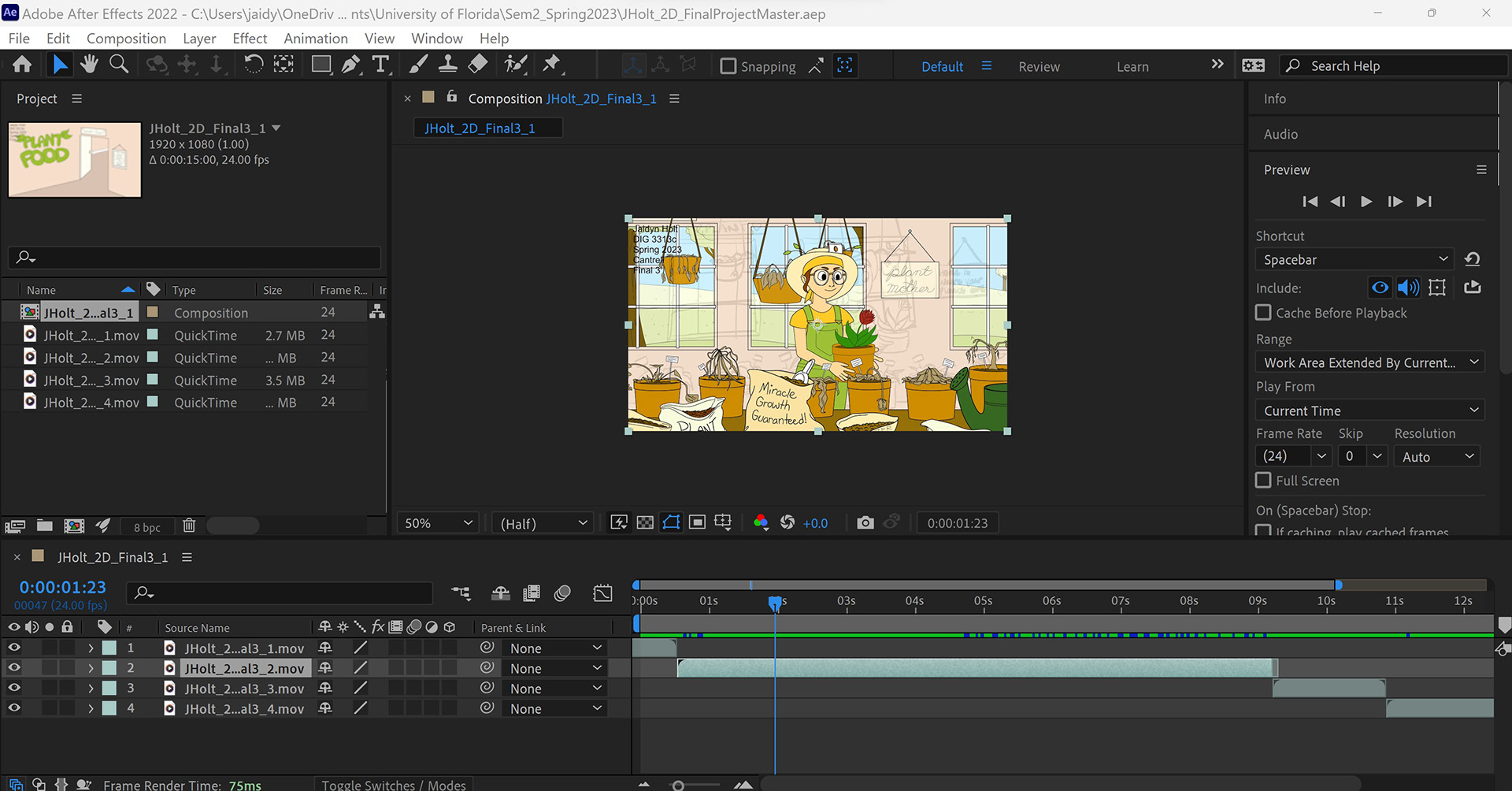Play the preview

tap(1366, 202)
